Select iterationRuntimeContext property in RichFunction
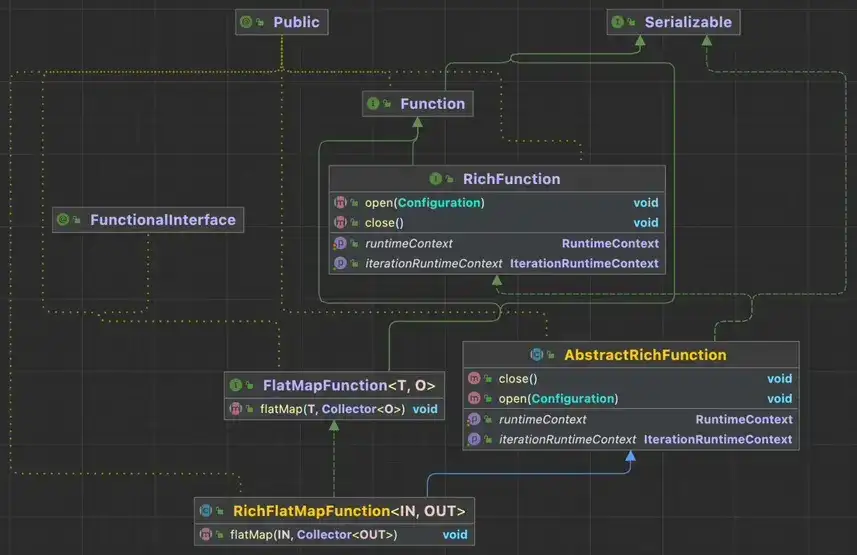Viewport: 857px width, 555px height. coord(433,264)
